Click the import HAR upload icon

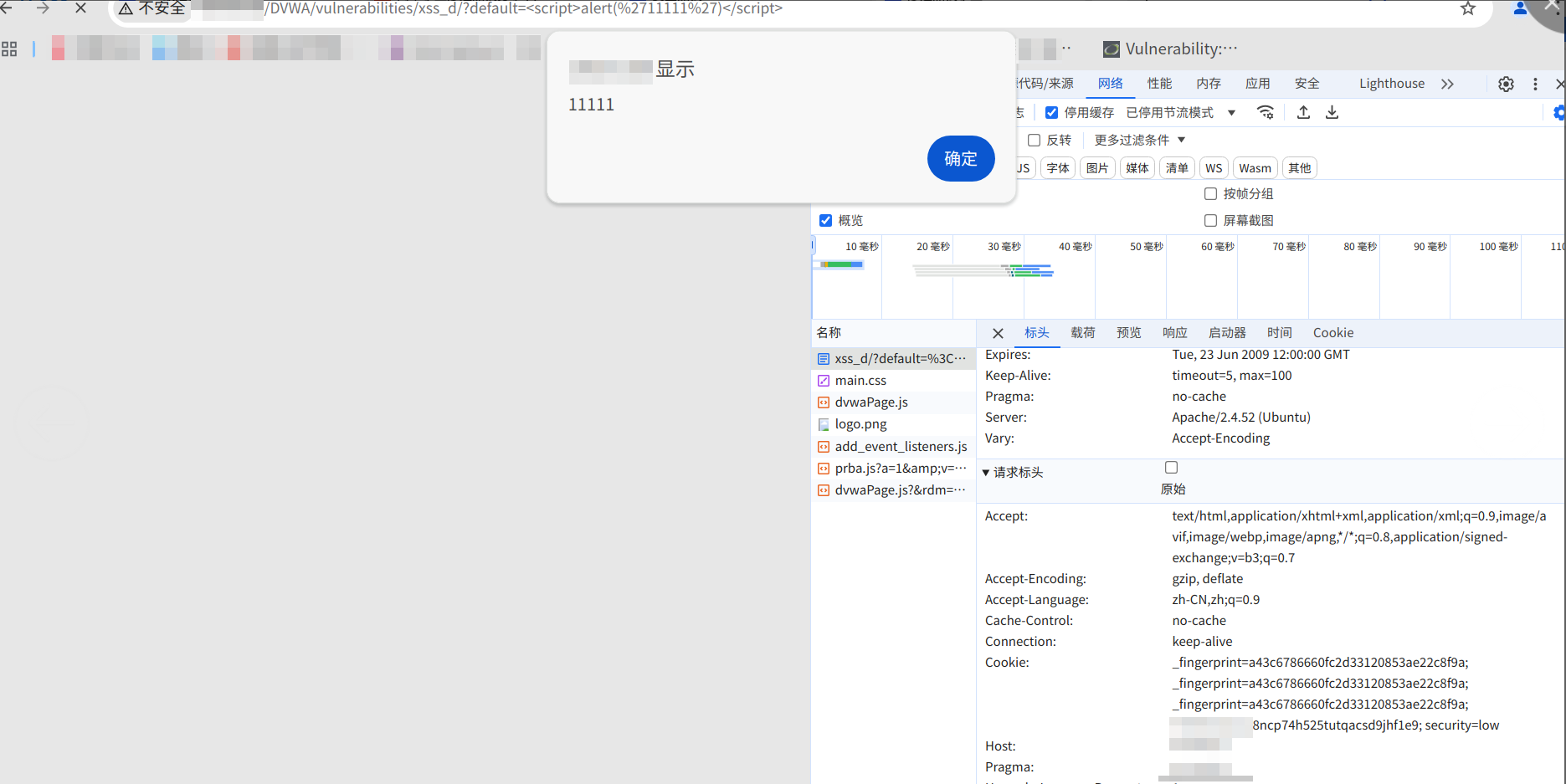tap(1303, 112)
